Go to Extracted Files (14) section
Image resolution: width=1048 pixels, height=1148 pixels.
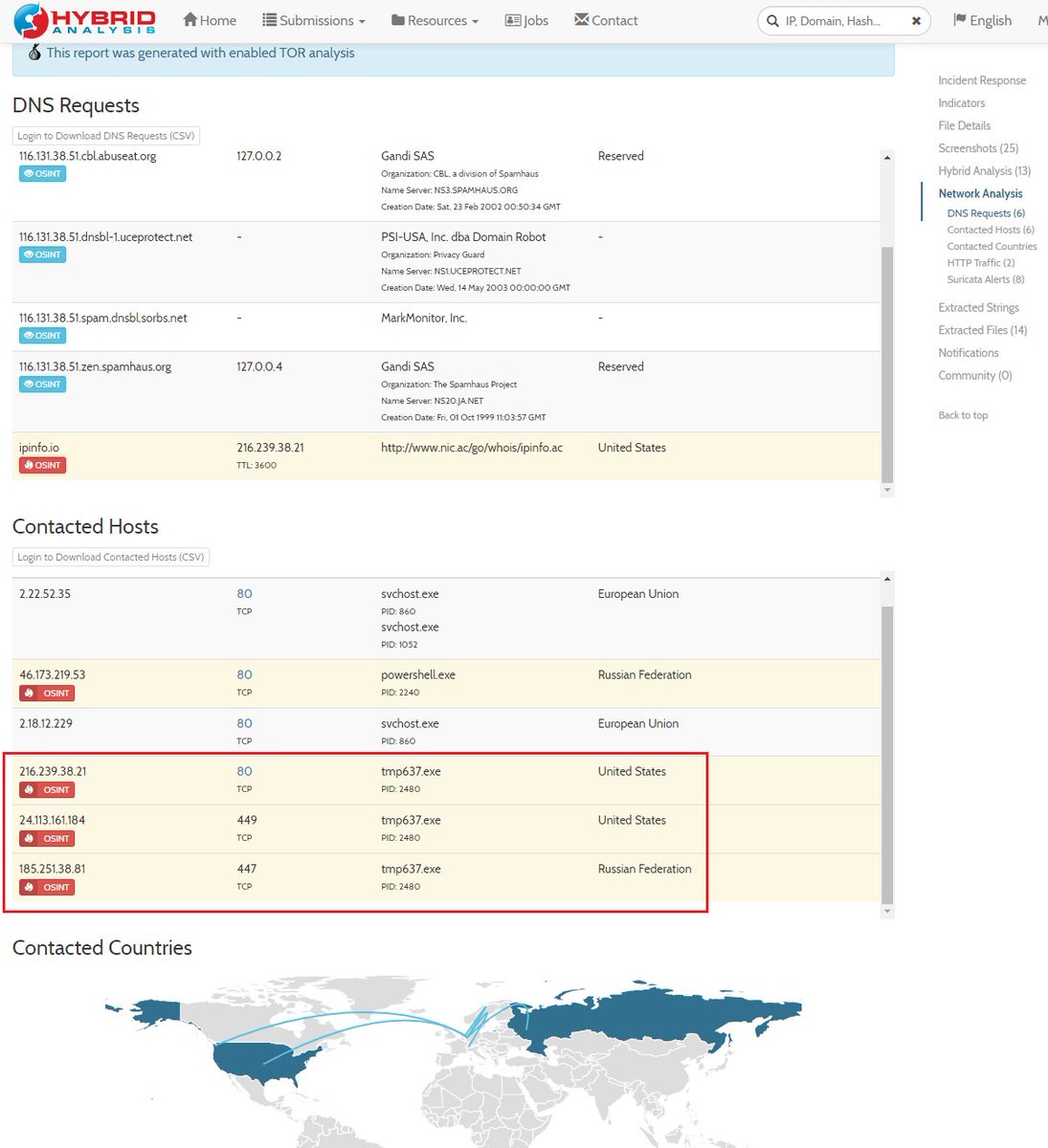(982, 330)
